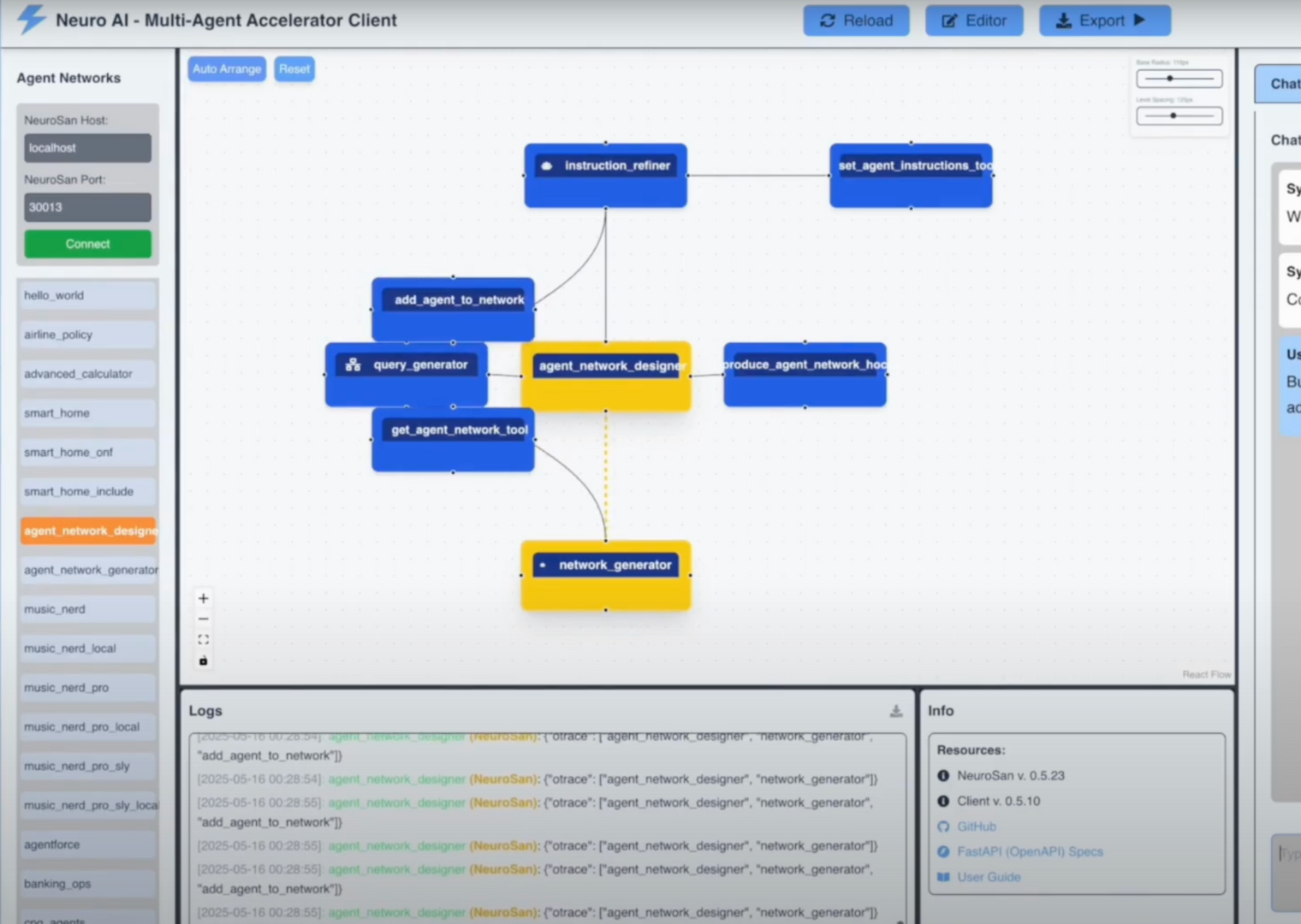Adjust the base radius slider
Screen dimensions: 1301x924
(x=1179, y=79)
